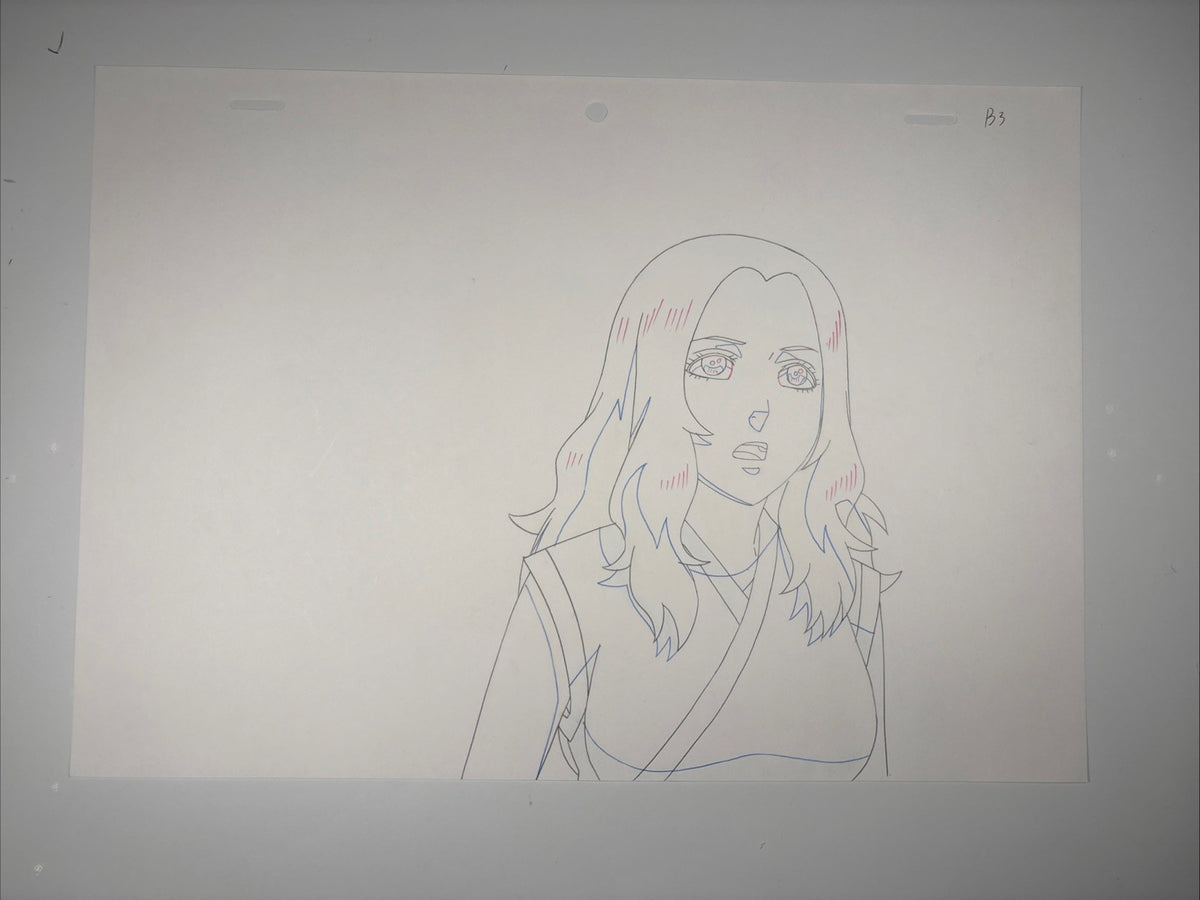Click the handwritten "B3" cel number
Image resolution: width=1200 pixels, height=900 pixels.
pos(995,120)
